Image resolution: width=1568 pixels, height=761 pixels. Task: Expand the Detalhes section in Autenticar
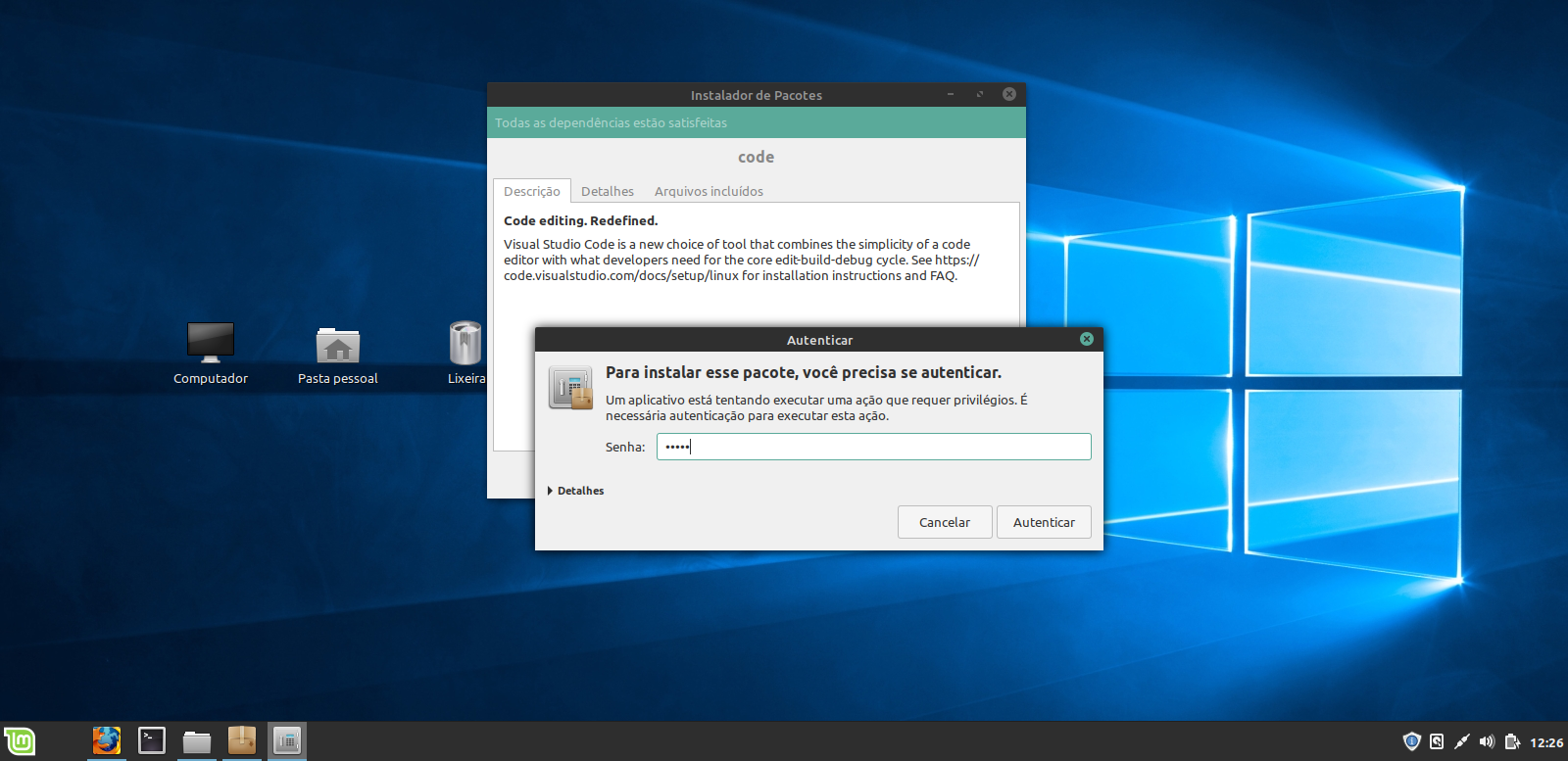tap(575, 491)
